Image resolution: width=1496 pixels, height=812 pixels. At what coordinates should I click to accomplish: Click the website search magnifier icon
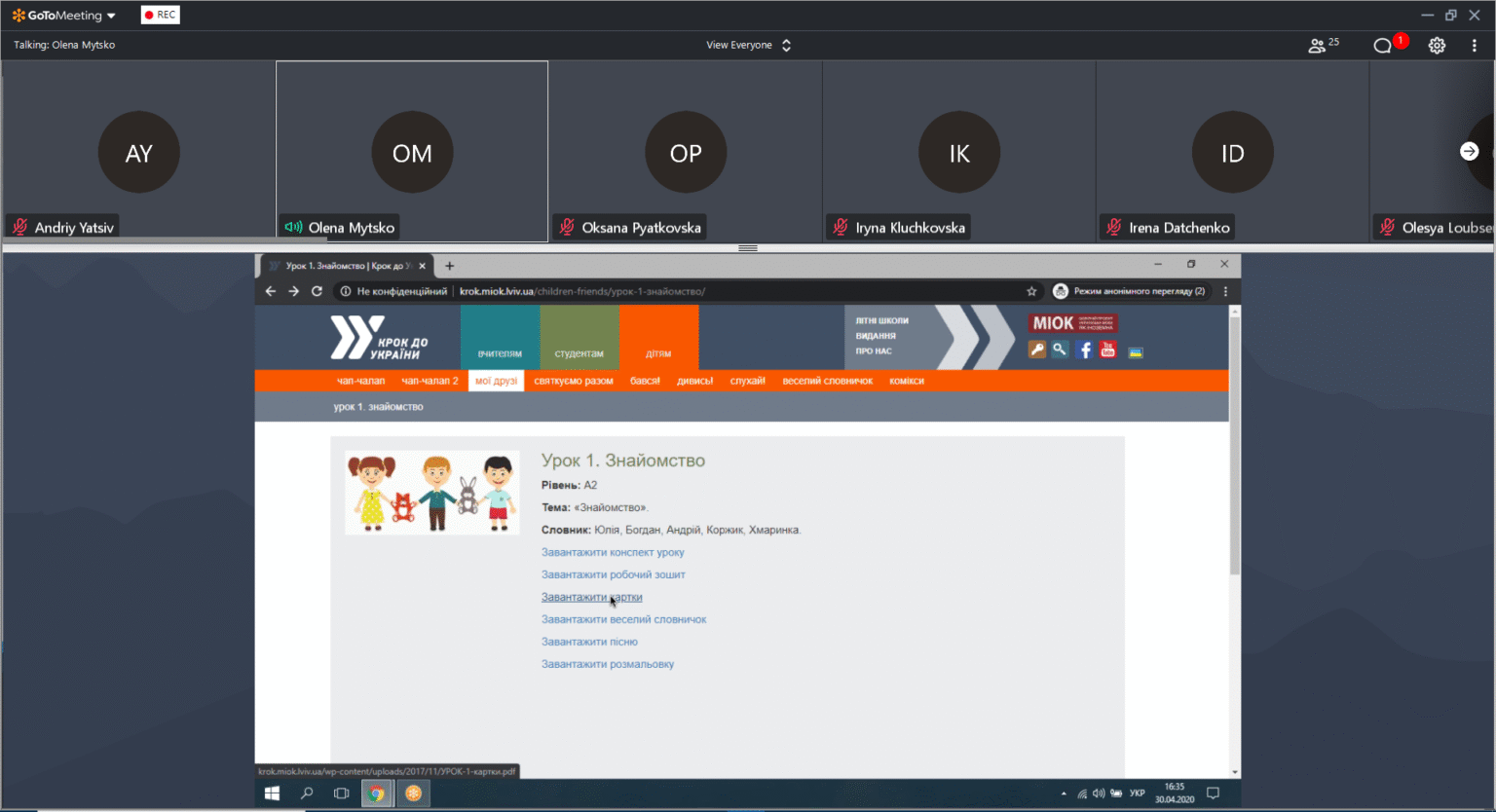coord(1060,350)
